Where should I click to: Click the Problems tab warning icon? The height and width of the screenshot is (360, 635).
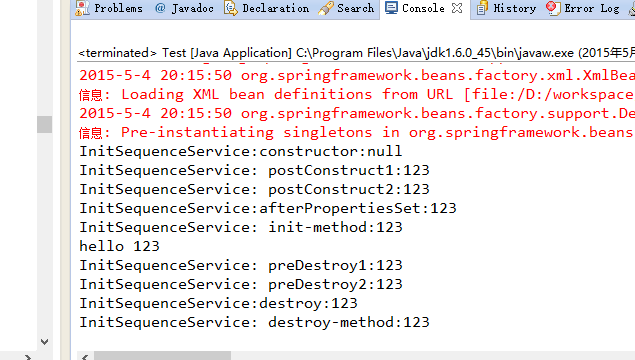point(82,8)
